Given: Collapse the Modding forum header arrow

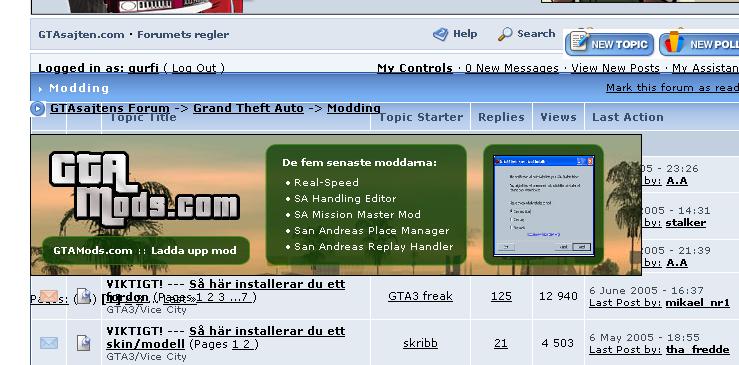Looking at the screenshot, I should pos(41,89).
